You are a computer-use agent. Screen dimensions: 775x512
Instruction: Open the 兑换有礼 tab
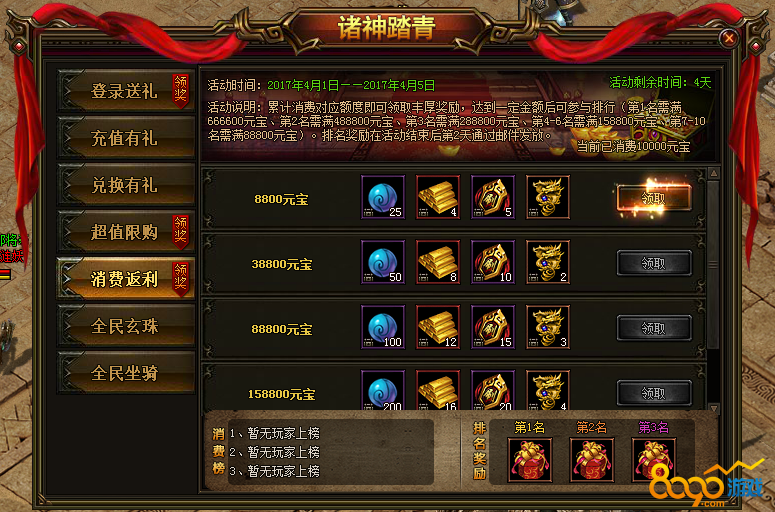pos(126,185)
